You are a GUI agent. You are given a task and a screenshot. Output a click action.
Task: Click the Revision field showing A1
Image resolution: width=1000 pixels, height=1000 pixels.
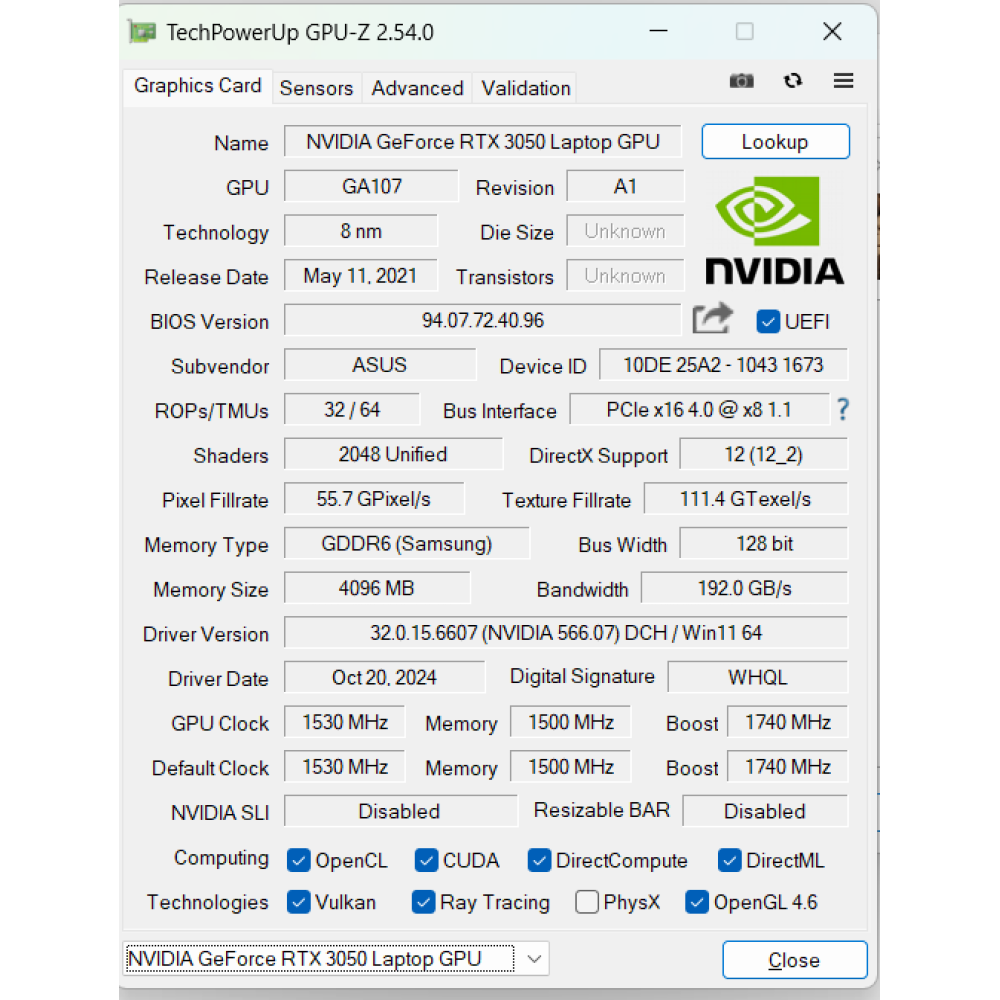point(625,186)
